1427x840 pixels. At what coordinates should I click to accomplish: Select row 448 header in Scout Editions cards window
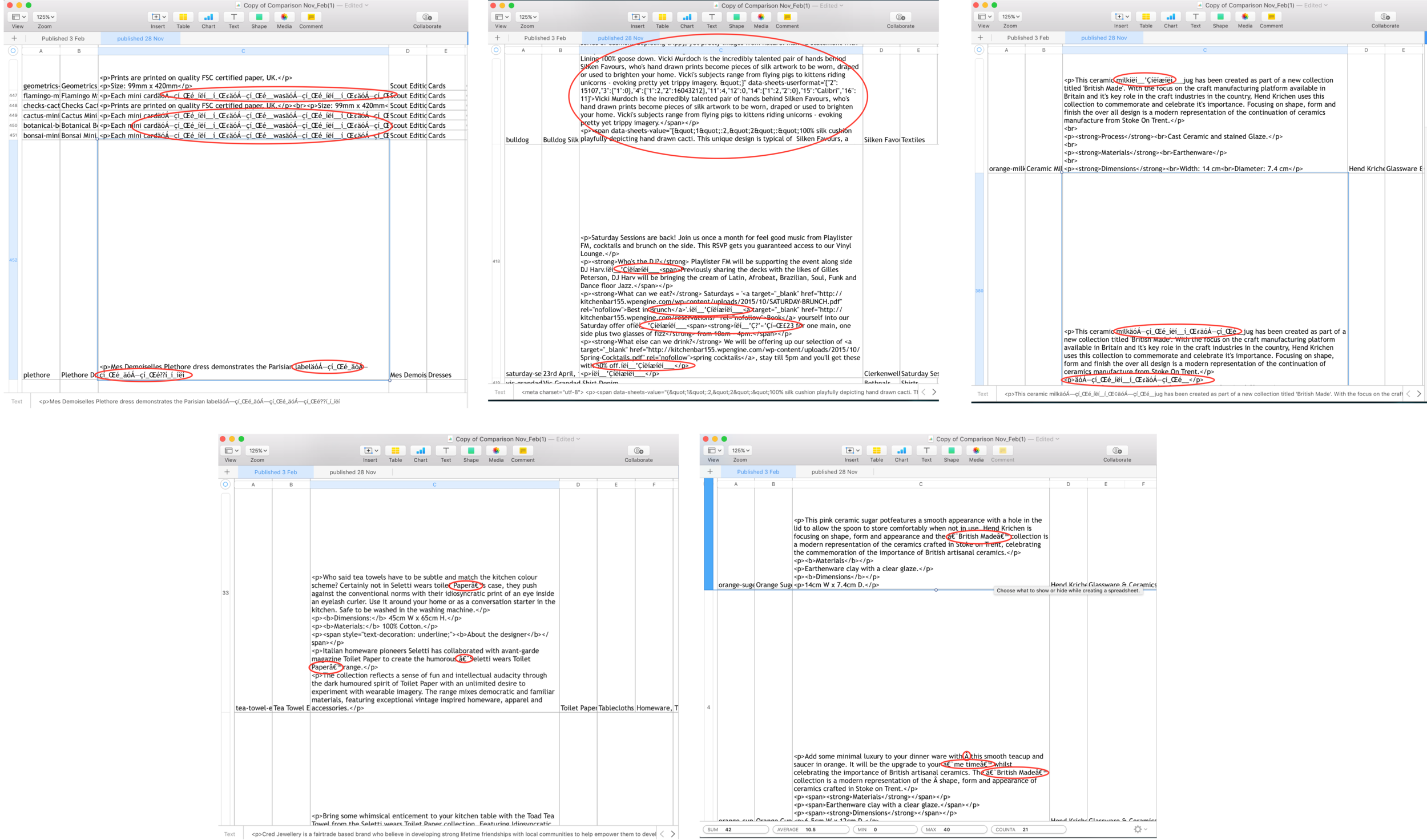pyautogui.click(x=13, y=106)
